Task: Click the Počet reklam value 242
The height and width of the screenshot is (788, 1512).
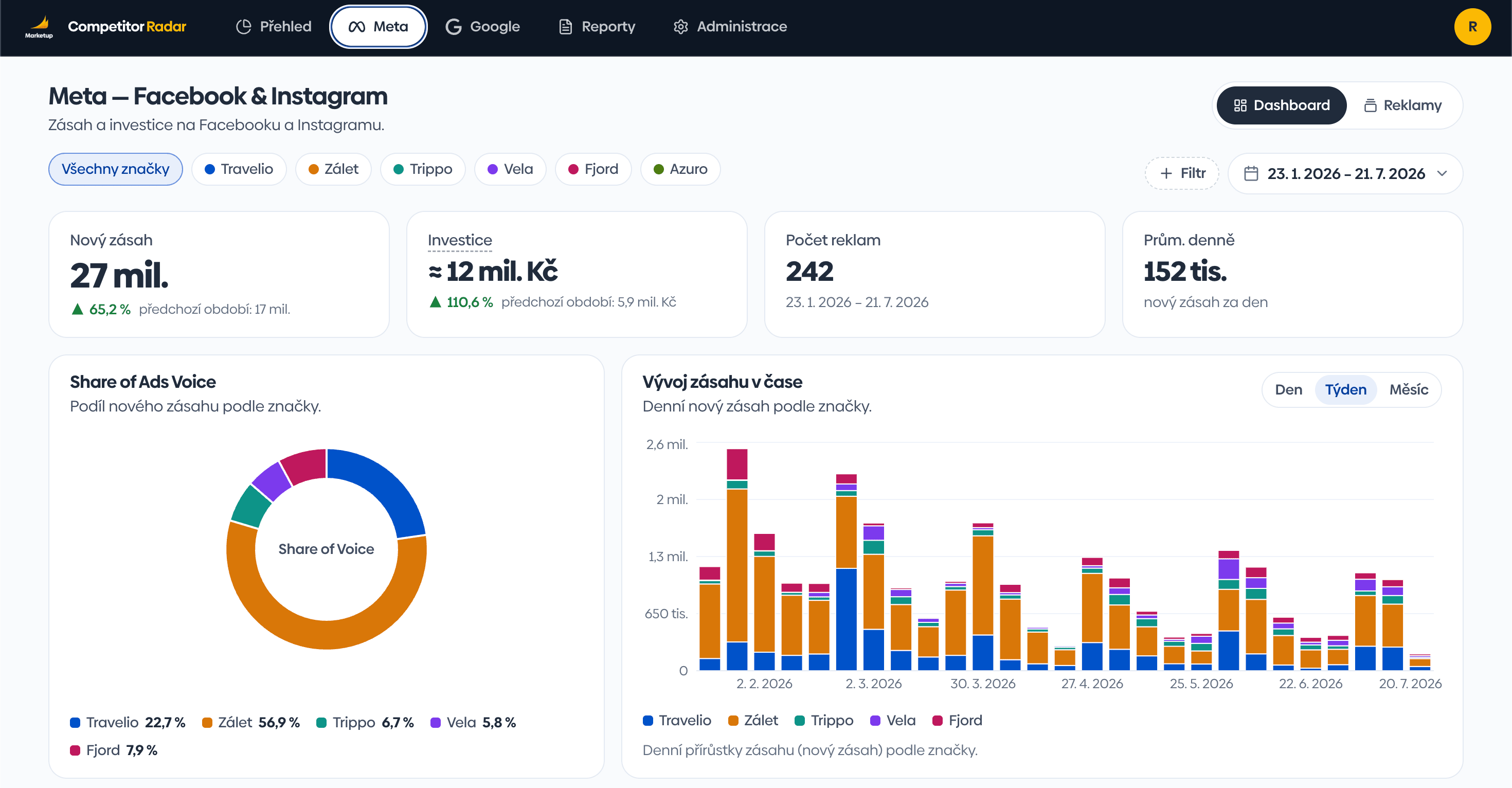Action: 809,271
